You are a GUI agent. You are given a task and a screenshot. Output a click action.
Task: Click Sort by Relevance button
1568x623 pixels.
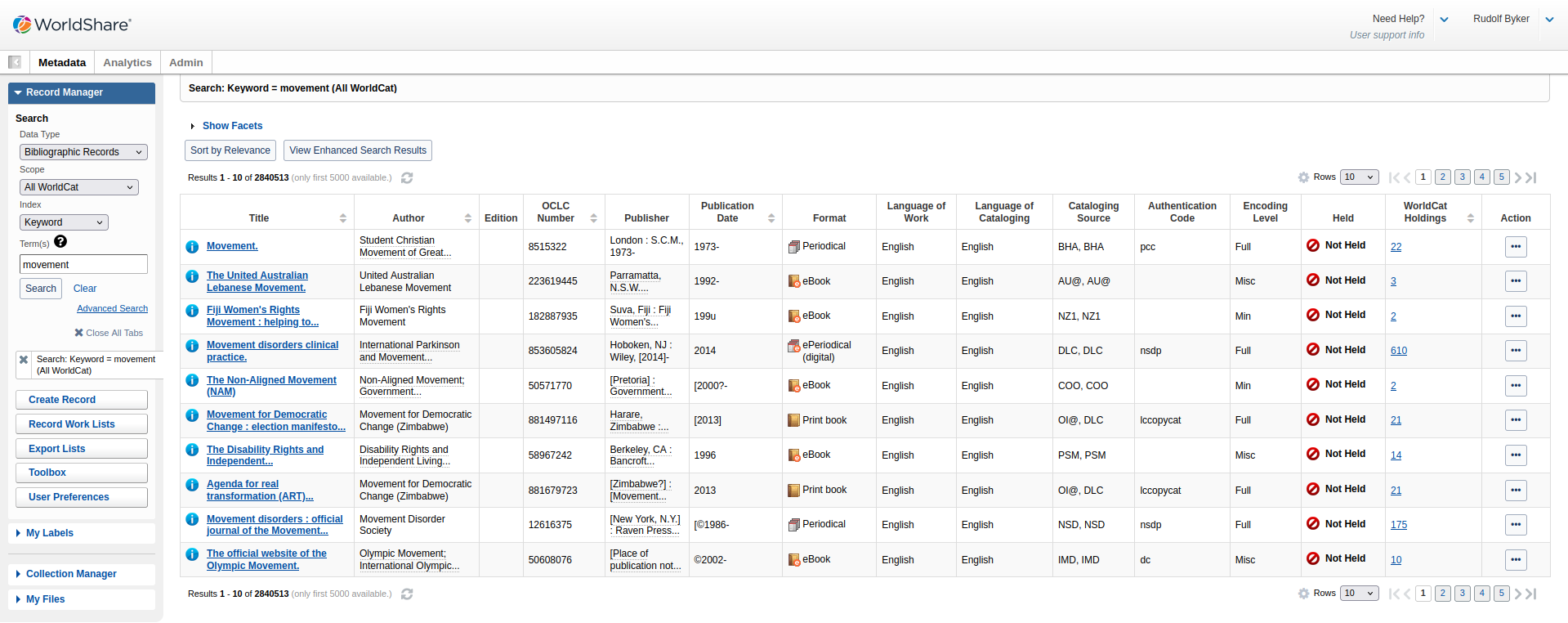[x=230, y=150]
